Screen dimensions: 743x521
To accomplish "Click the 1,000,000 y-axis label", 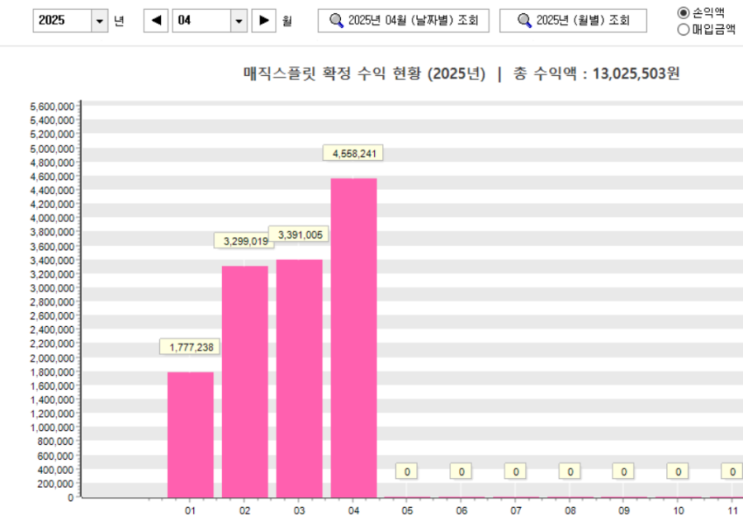I will click(x=52, y=428).
